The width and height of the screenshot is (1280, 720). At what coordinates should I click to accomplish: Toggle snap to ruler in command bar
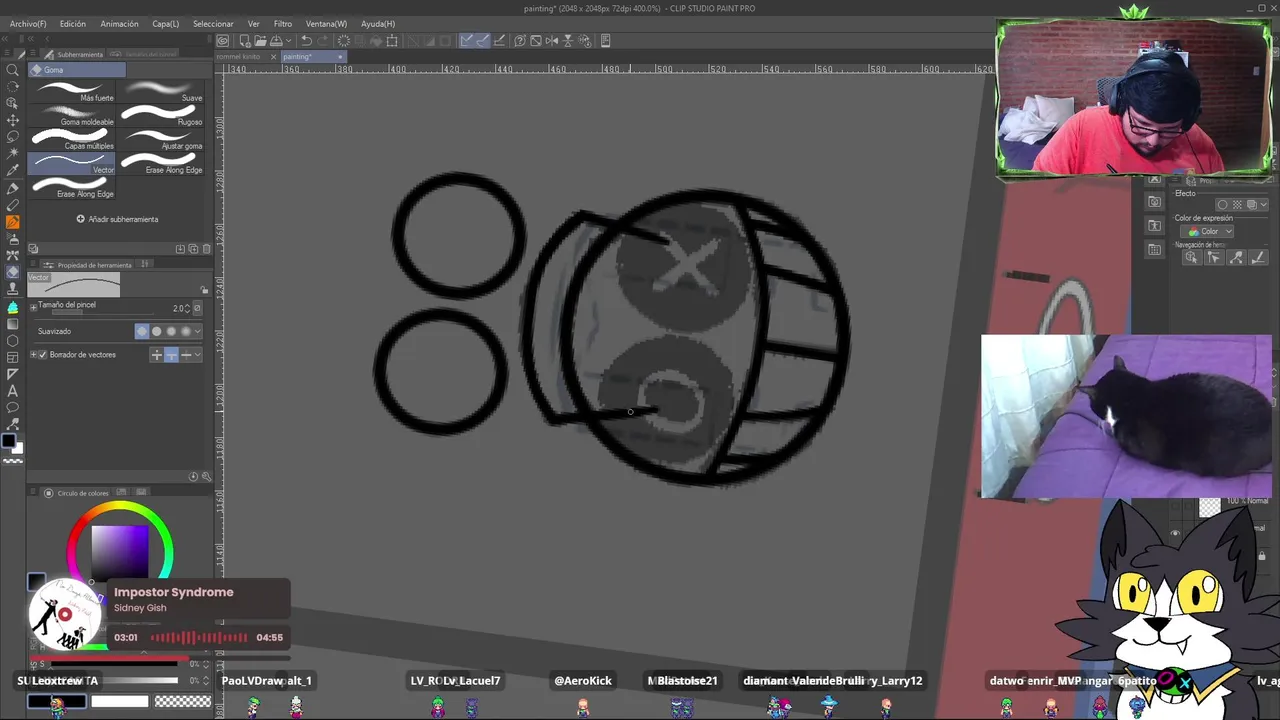pyautogui.click(x=467, y=41)
